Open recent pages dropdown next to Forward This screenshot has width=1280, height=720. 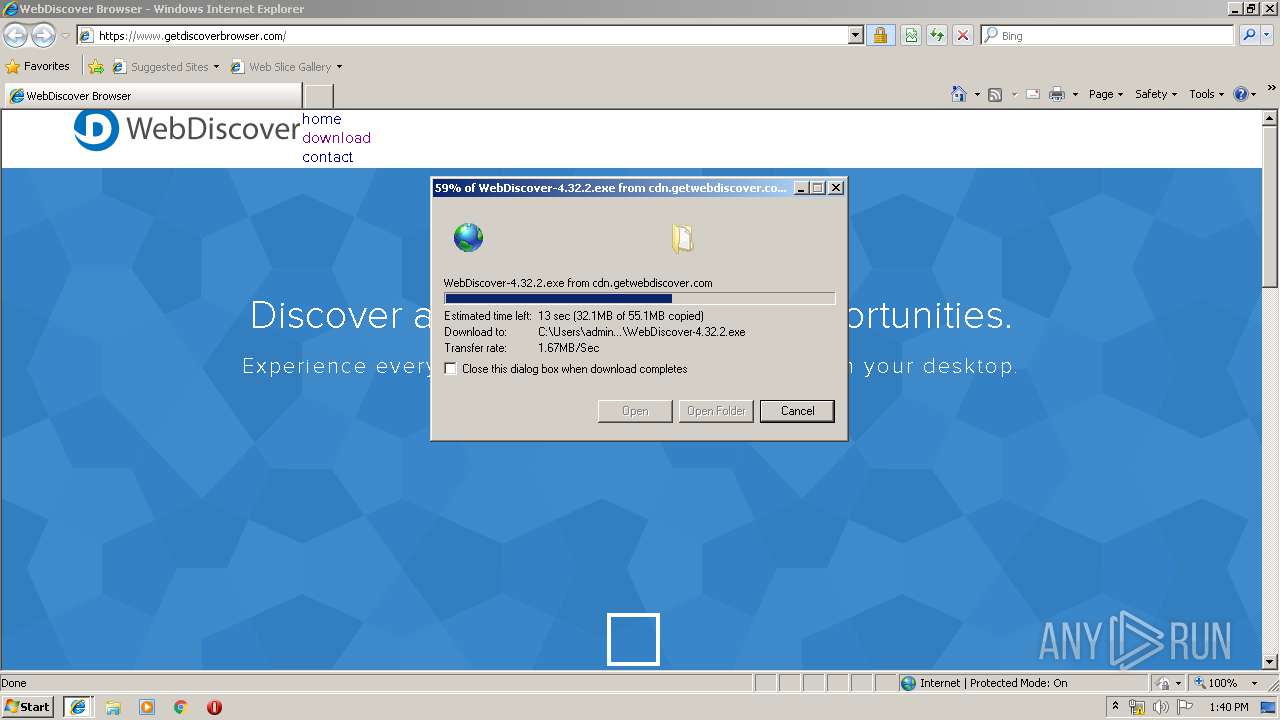[x=65, y=36]
